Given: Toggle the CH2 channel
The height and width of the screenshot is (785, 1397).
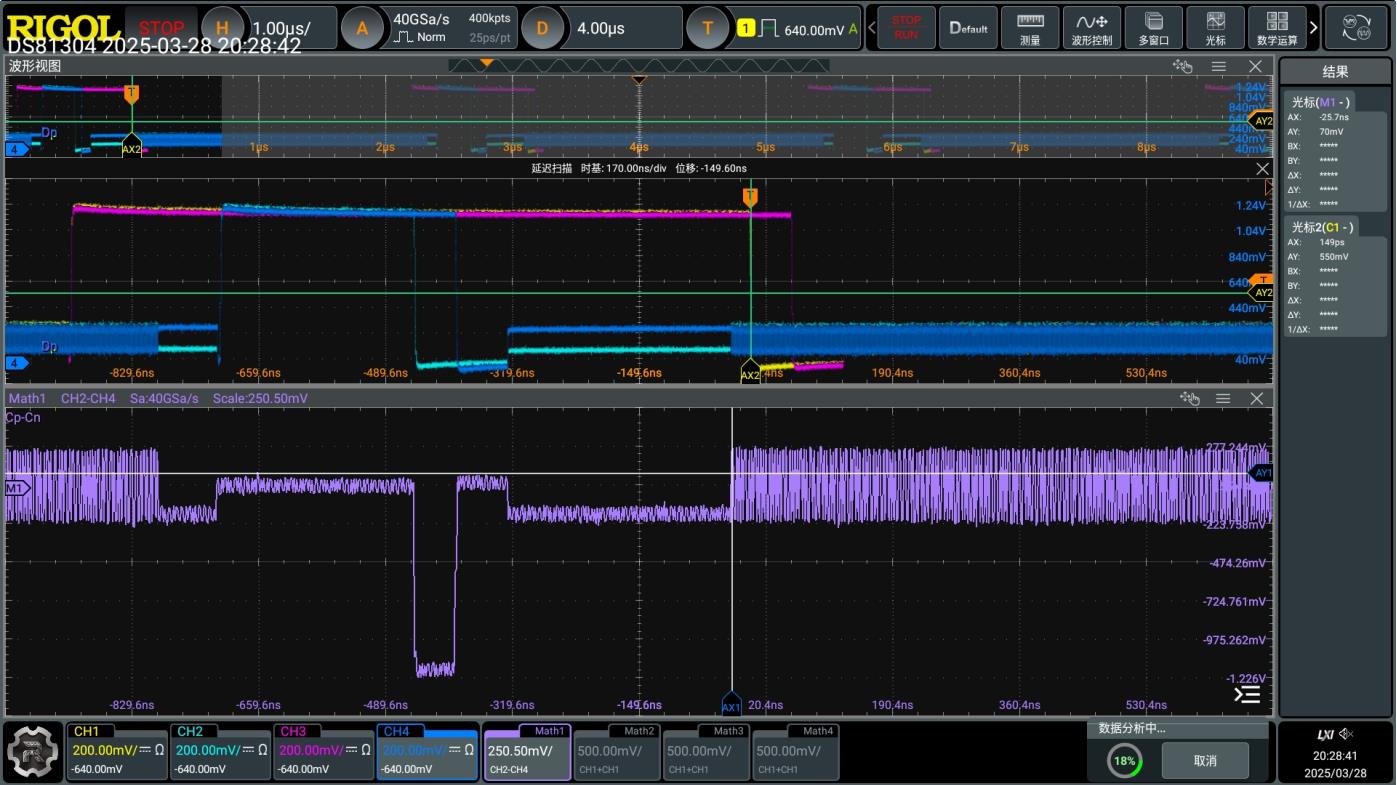Looking at the screenshot, I should point(220,751).
